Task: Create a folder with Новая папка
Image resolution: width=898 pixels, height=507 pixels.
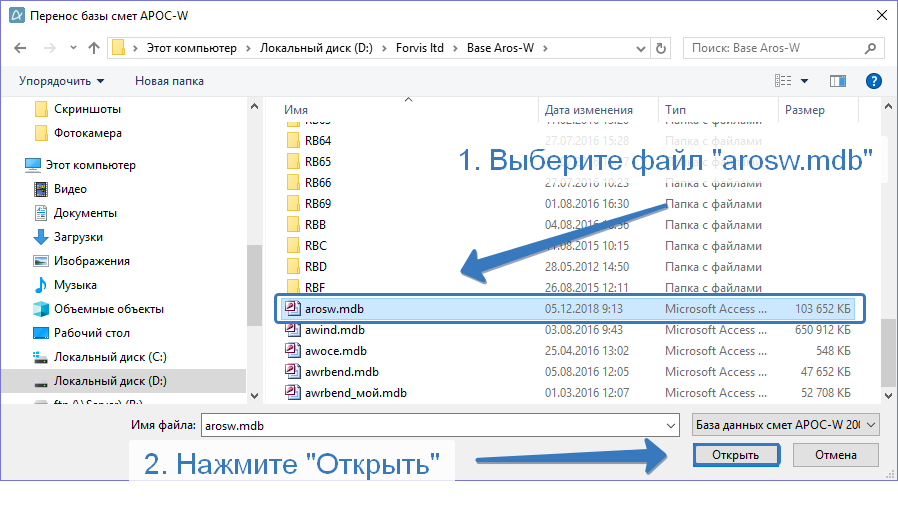Action: pyautogui.click(x=170, y=81)
